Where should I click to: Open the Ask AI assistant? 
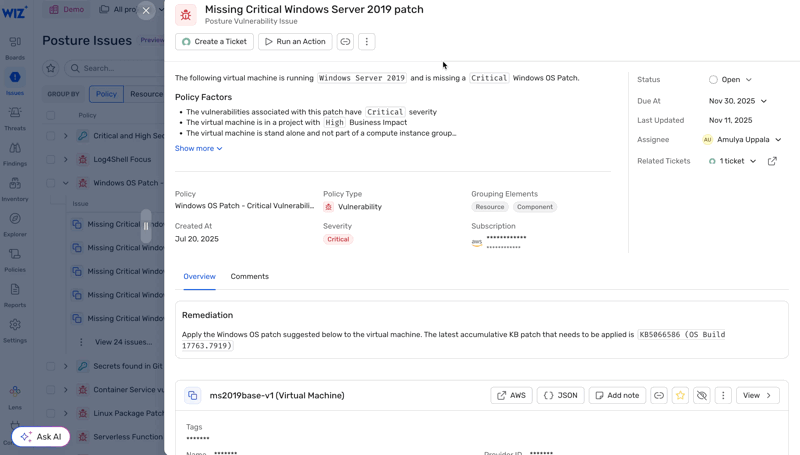click(41, 437)
